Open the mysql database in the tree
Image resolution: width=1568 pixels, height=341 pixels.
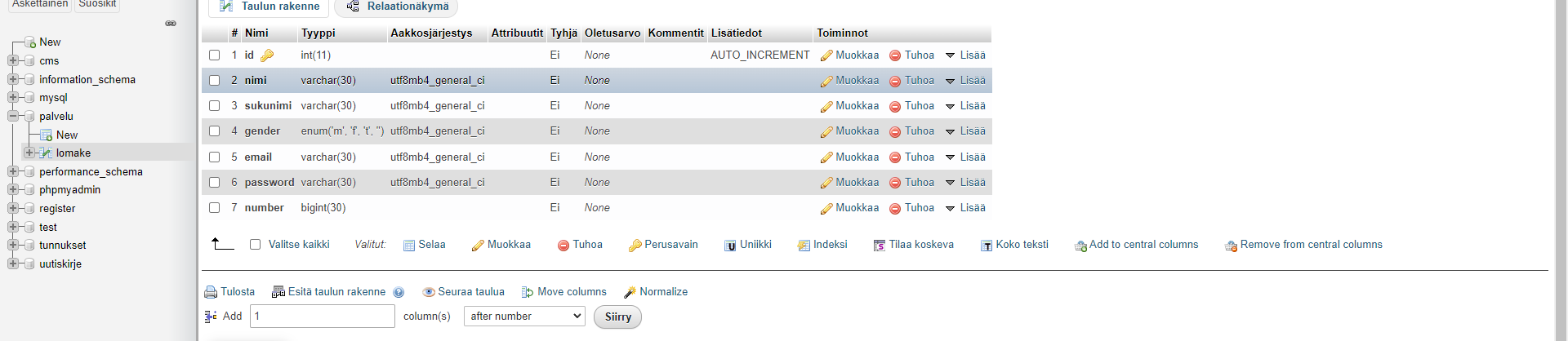[x=53, y=98]
